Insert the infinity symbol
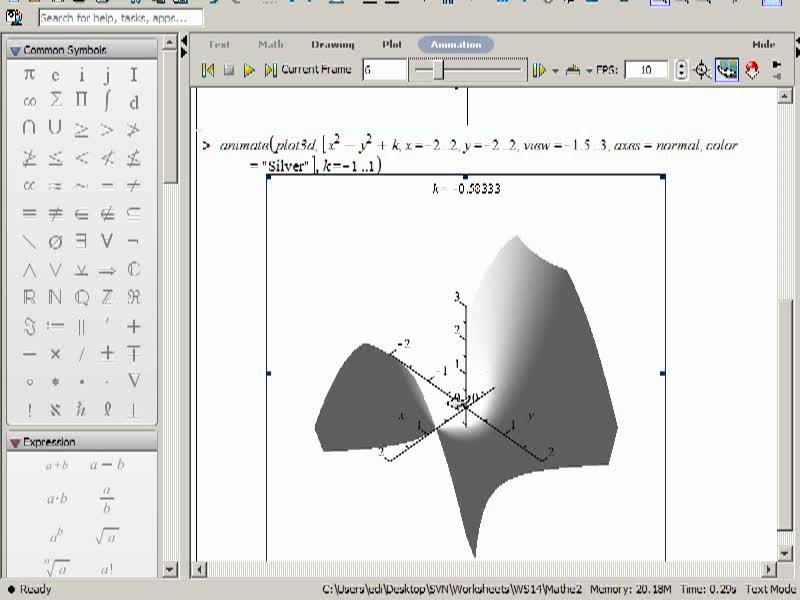Screen dimensions: 800x600 [30, 102]
